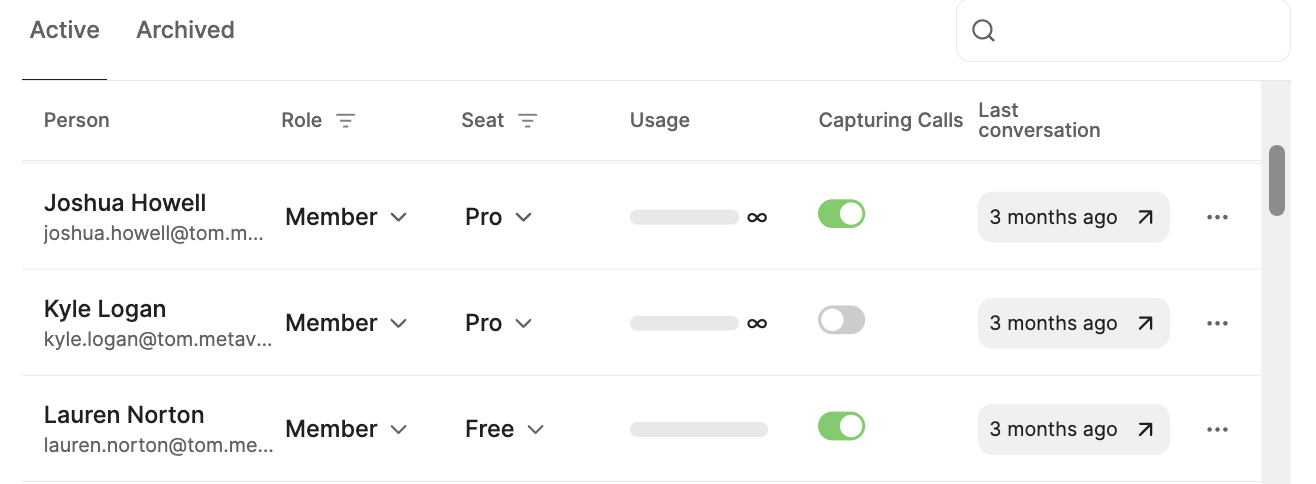The width and height of the screenshot is (1316, 484).
Task: Click the search magnifier icon
Action: pyautogui.click(x=983, y=31)
